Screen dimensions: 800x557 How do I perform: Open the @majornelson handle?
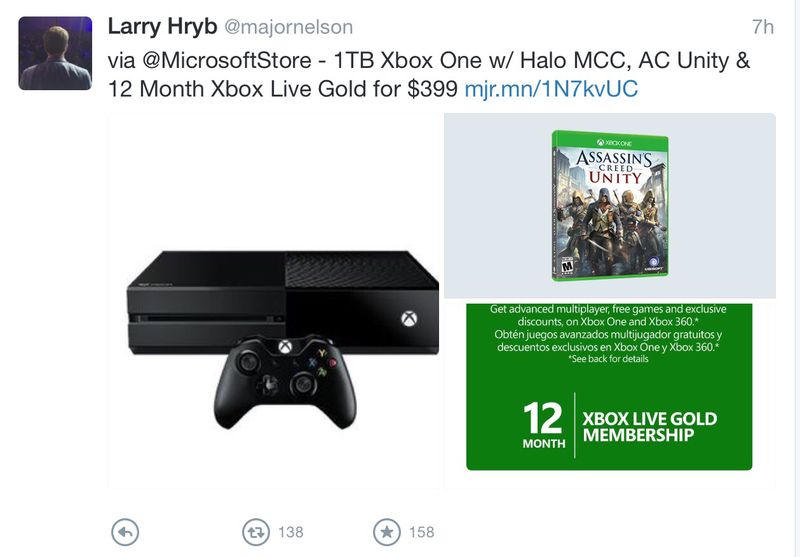pos(288,27)
